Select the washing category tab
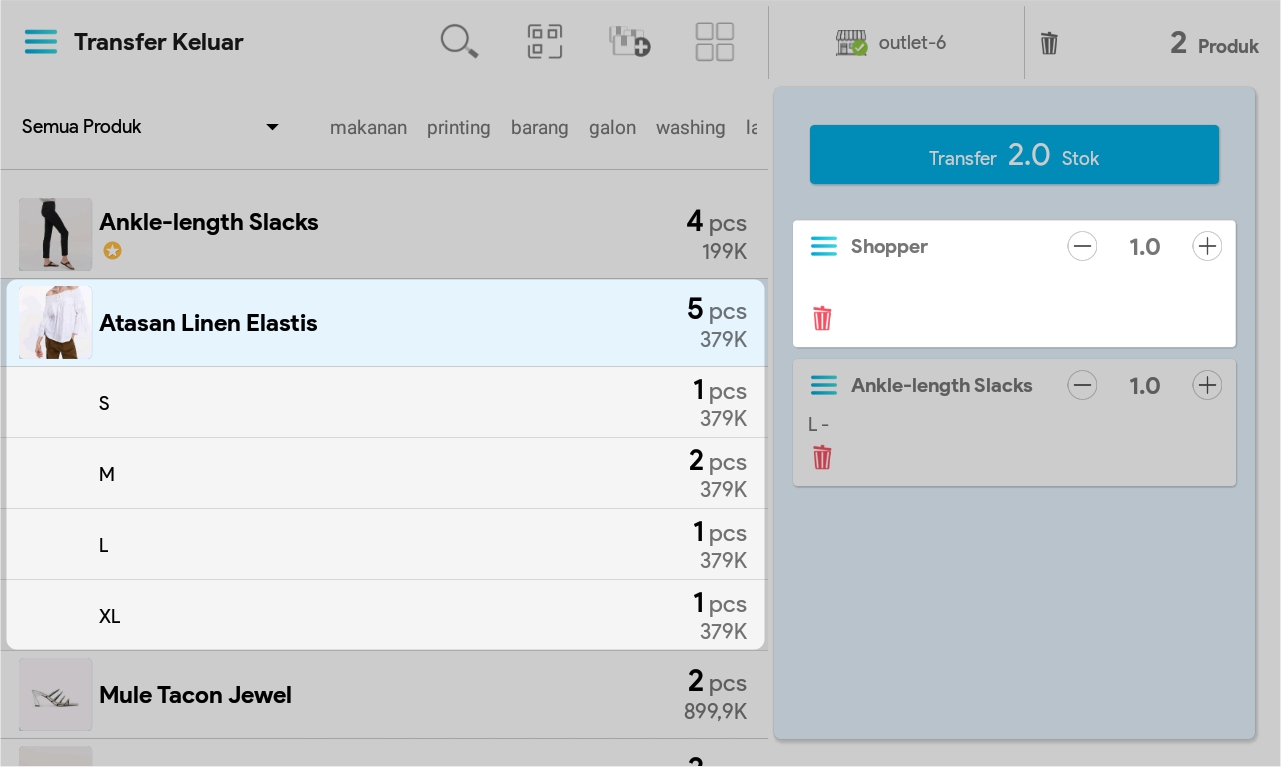Viewport: 1281px width, 767px height. click(690, 128)
